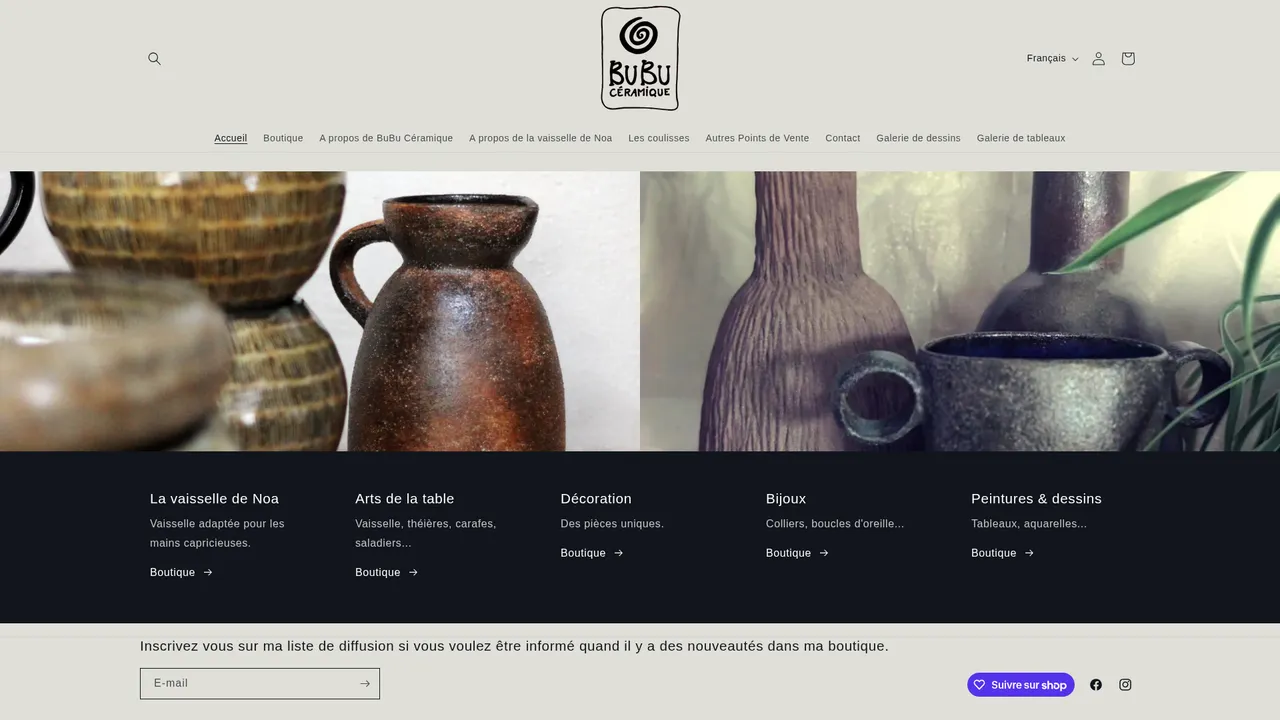Image resolution: width=1280 pixels, height=720 pixels.
Task: Submit email with the arrow icon
Action: tap(364, 684)
